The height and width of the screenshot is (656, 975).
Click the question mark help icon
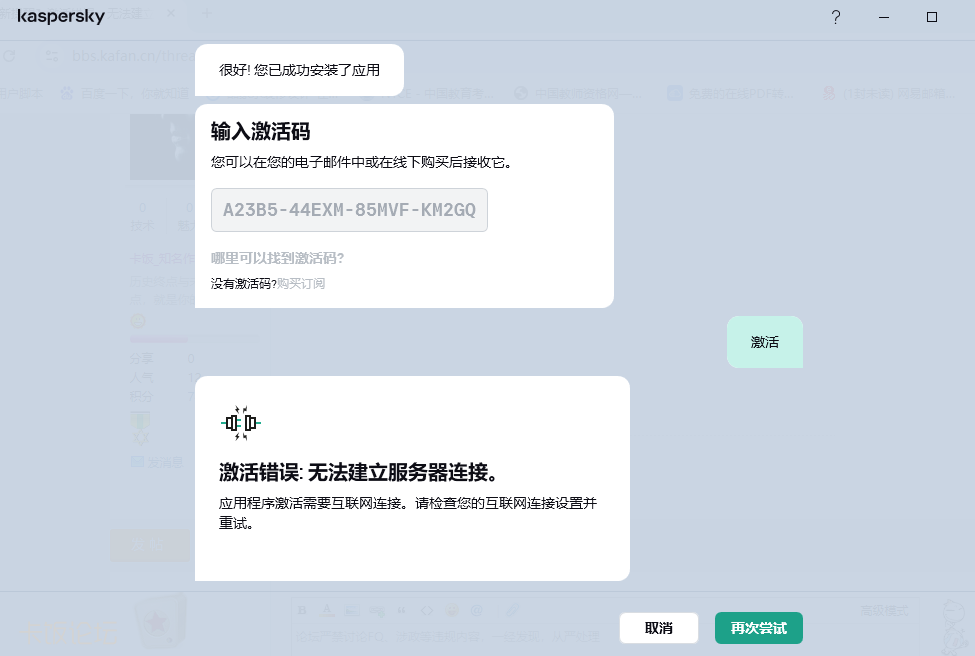pos(836,17)
